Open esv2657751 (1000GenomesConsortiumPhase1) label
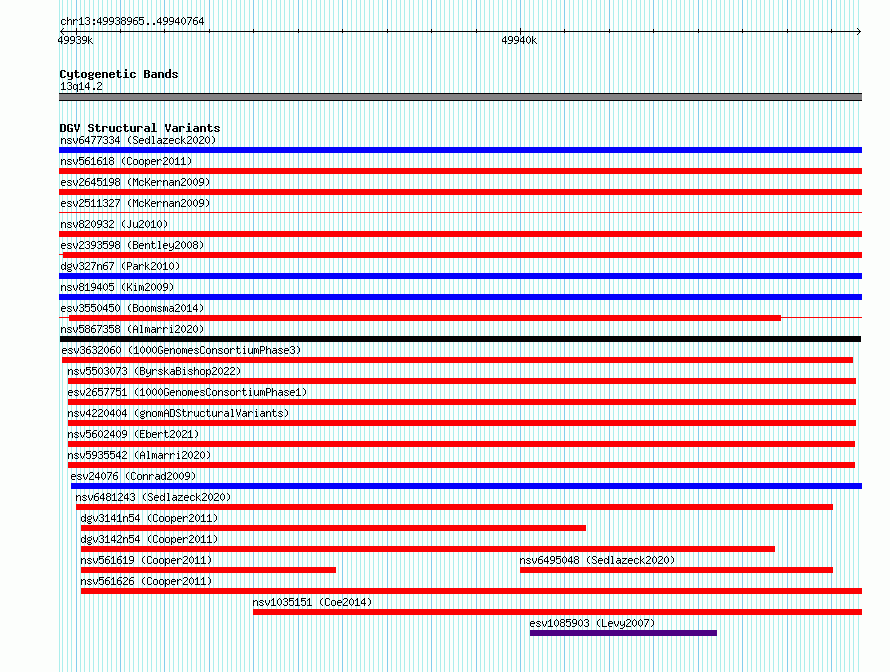The image size is (890, 672). coord(187,392)
